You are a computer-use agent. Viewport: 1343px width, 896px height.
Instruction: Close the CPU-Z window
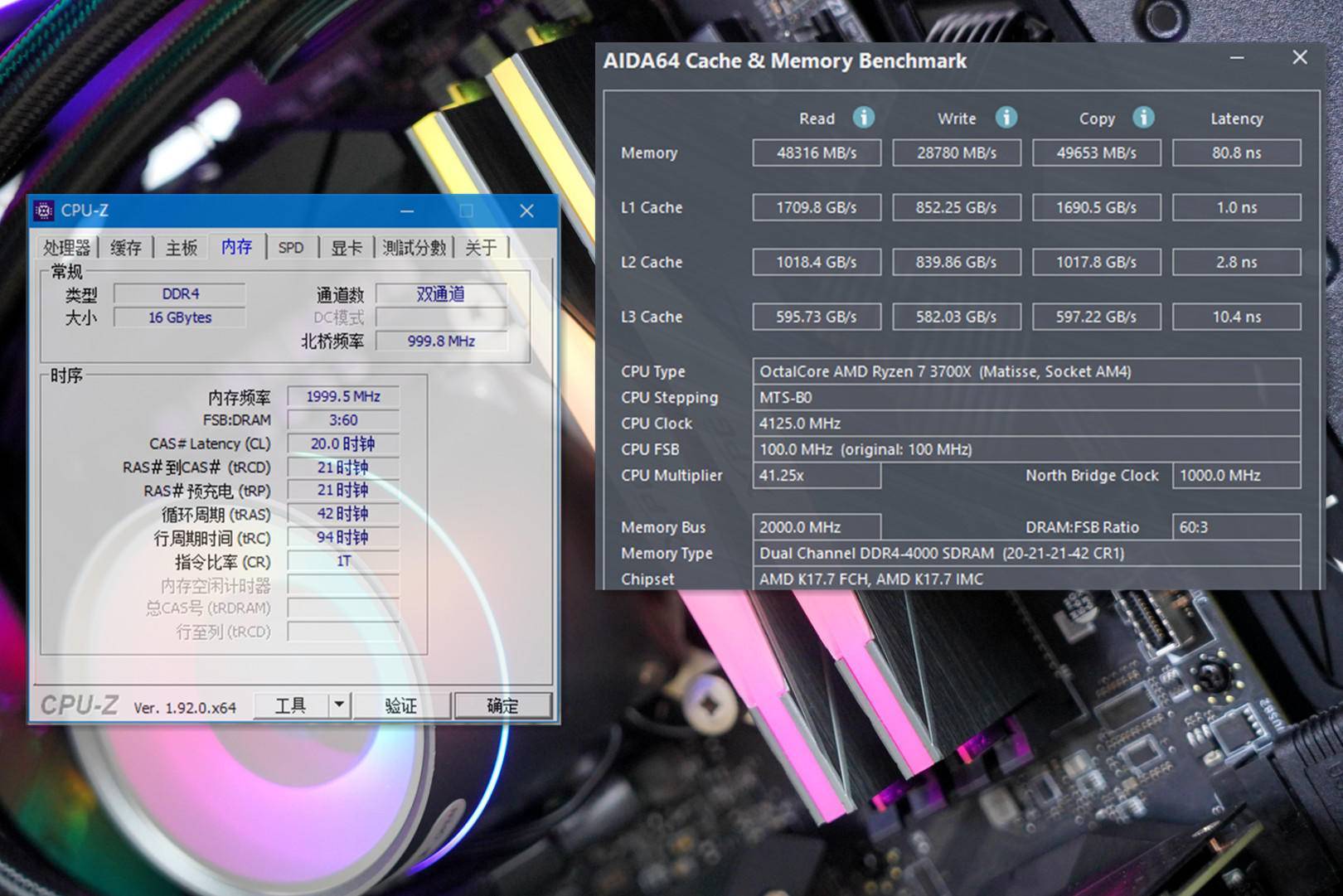click(x=526, y=211)
